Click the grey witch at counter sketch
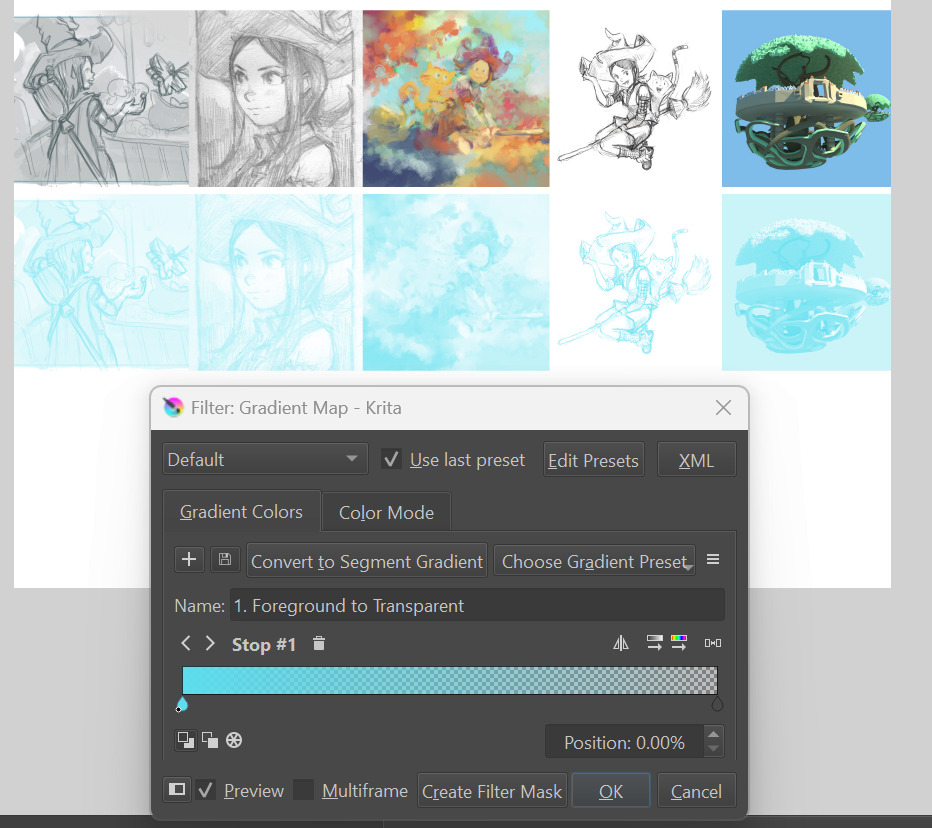 [102, 99]
